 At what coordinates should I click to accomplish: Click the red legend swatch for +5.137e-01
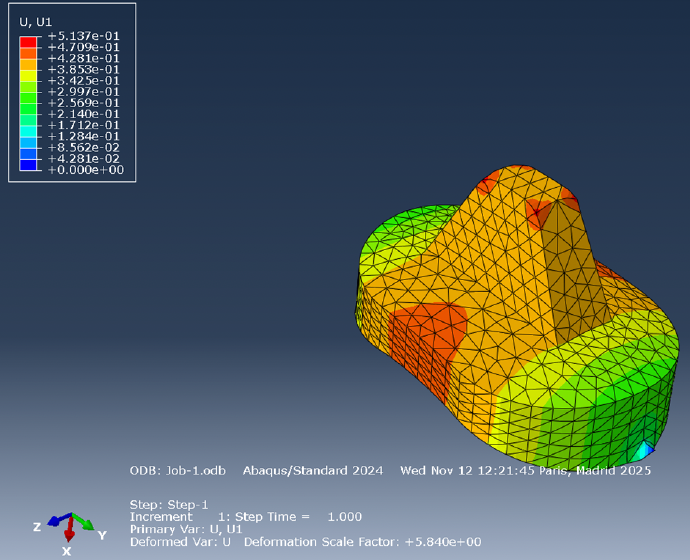(28, 42)
